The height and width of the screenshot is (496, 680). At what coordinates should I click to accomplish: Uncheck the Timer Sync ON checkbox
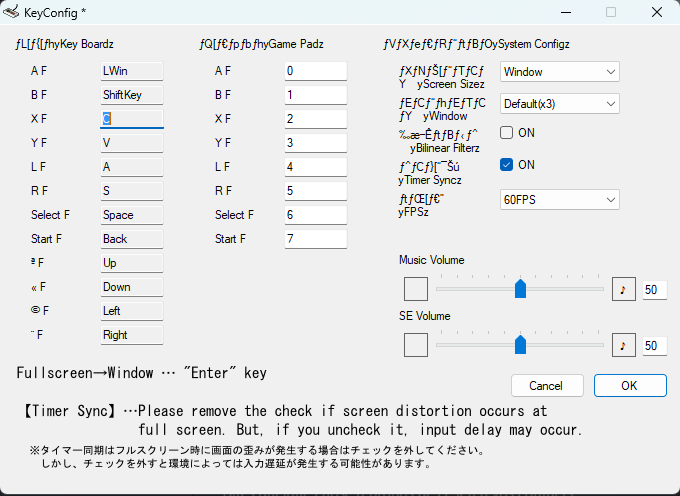[507, 164]
